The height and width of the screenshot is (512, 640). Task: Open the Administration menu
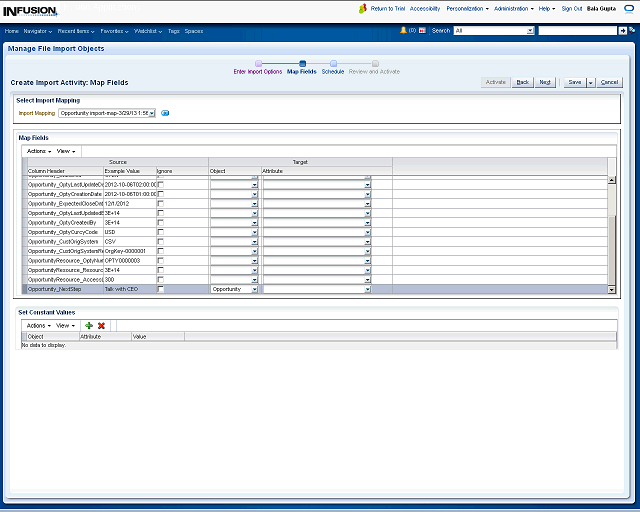513,8
